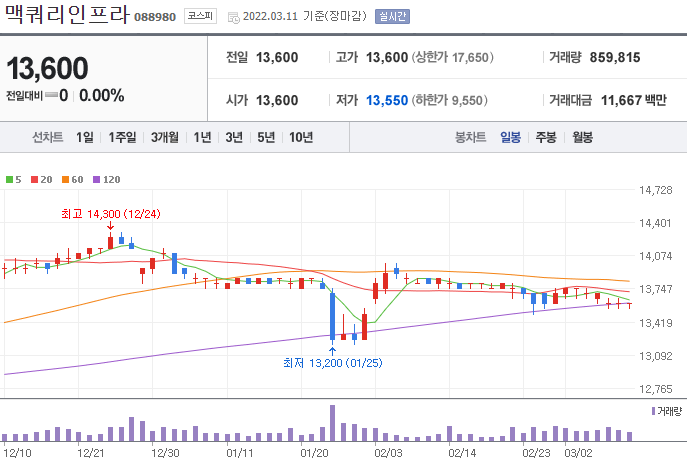Screen dimensions: 687x462
Task: Click the 시가 13,600 value
Action: (277, 100)
